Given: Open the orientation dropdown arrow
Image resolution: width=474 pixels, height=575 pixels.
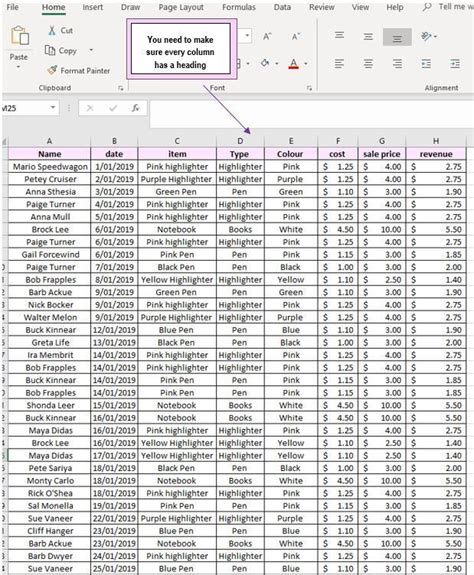Looking at the screenshot, I should [x=435, y=37].
